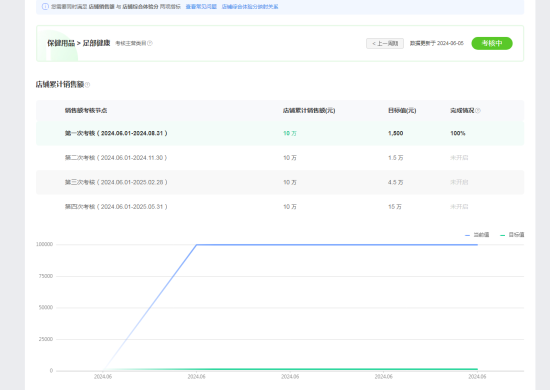
Task: Click the info icon in top notice bar
Action: point(45,7)
